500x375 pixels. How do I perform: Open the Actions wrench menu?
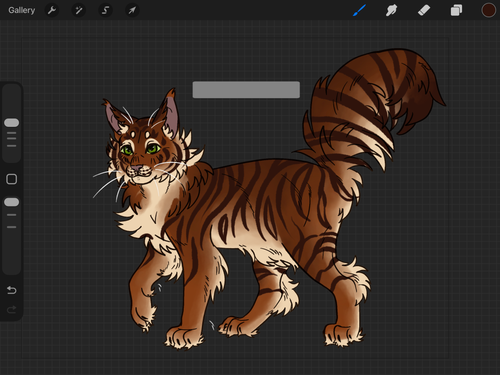(x=52, y=10)
